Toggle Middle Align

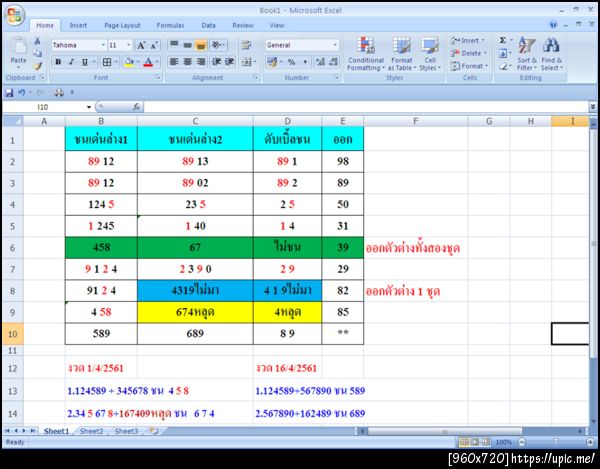click(188, 45)
